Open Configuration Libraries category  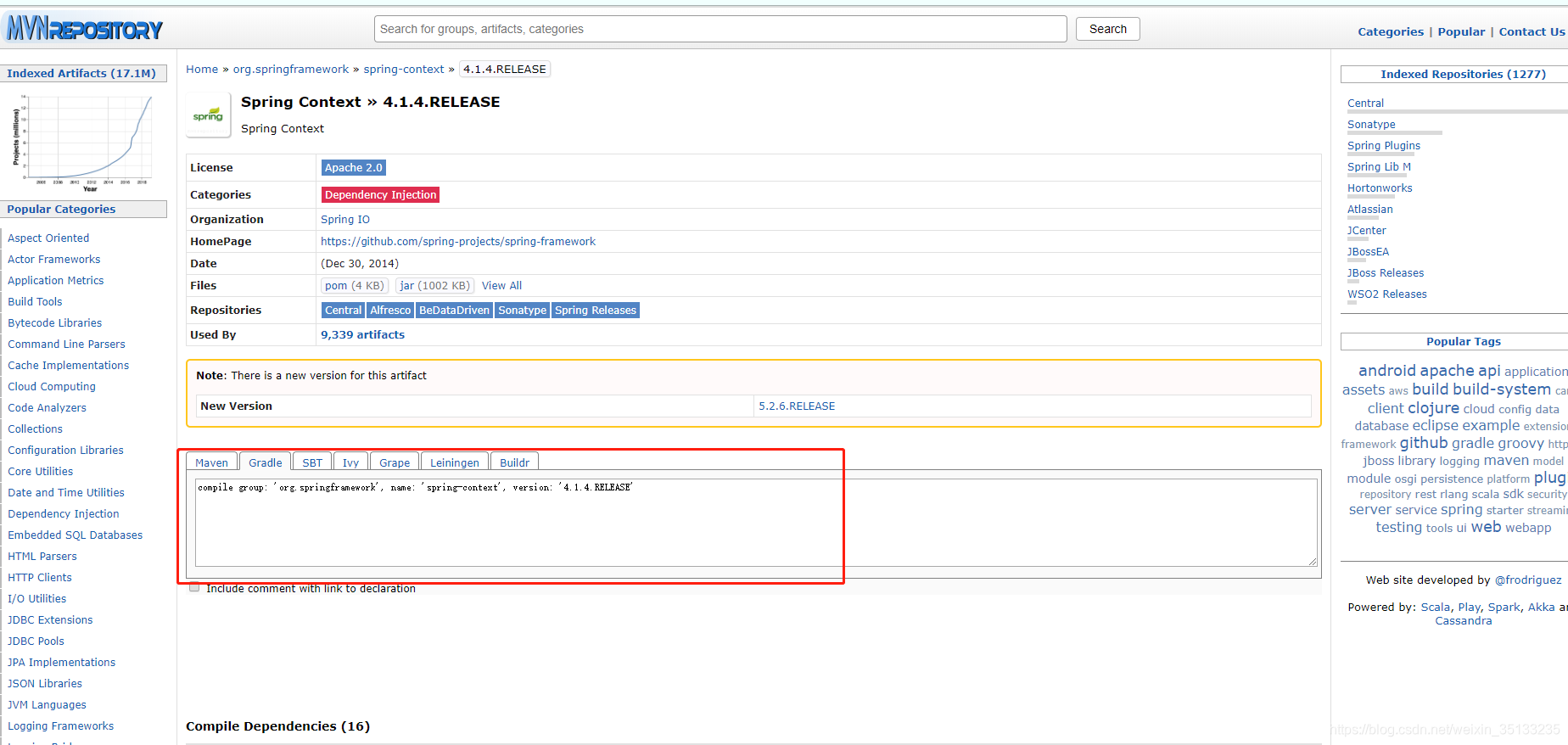(65, 451)
